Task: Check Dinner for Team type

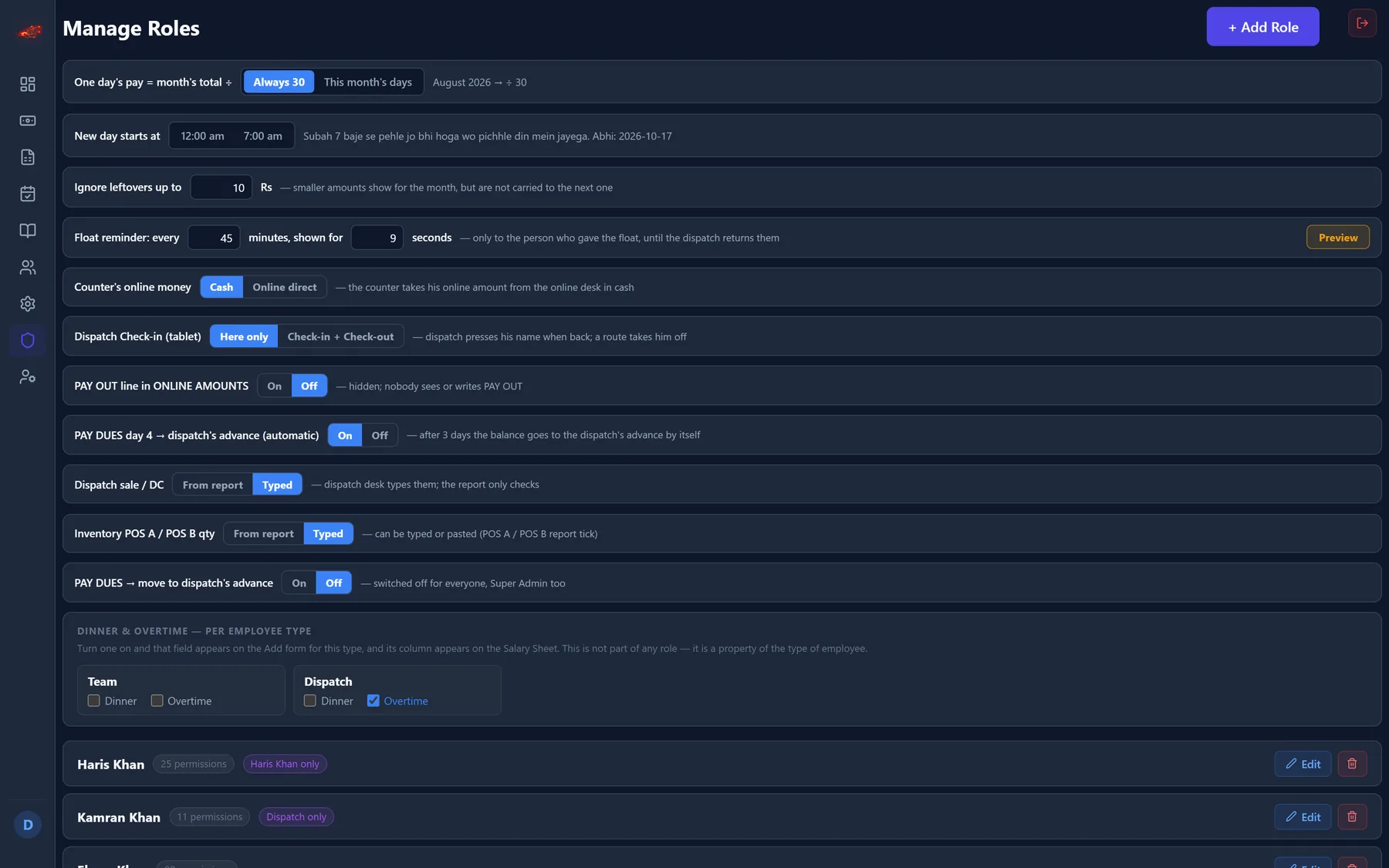Action: [94, 701]
